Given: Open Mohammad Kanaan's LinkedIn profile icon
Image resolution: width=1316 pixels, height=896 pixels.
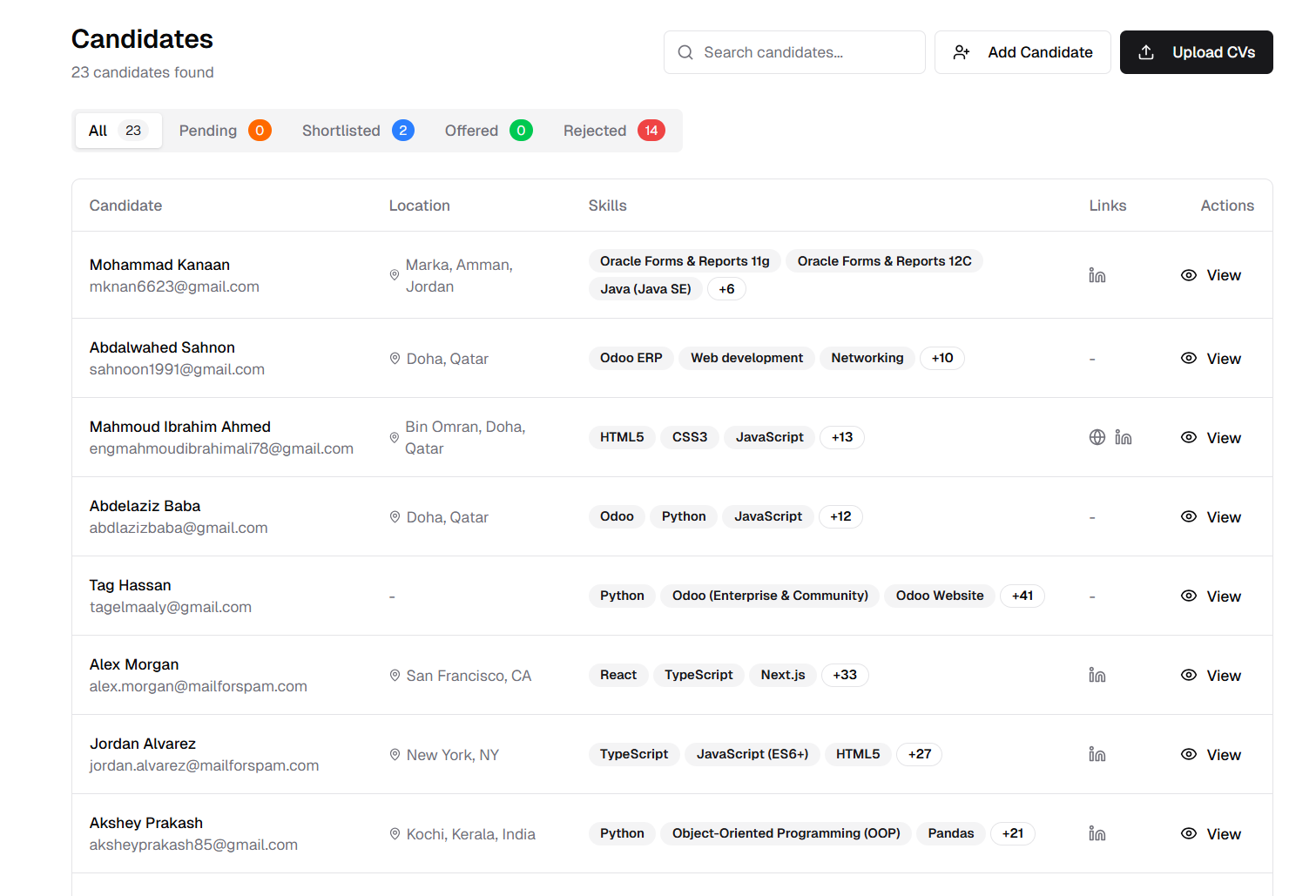Looking at the screenshot, I should point(1097,274).
